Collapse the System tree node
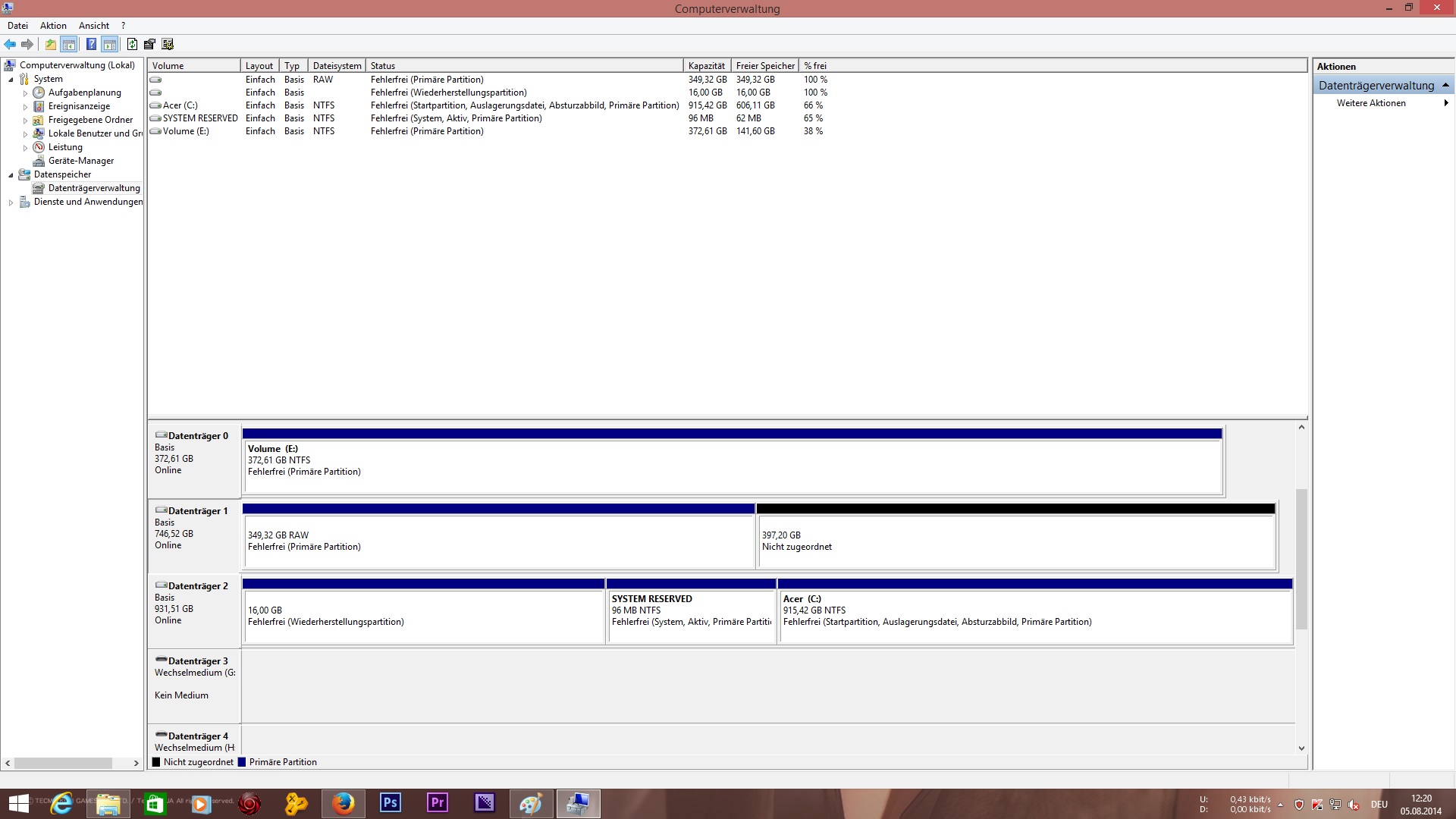The width and height of the screenshot is (1456, 819). (11, 80)
